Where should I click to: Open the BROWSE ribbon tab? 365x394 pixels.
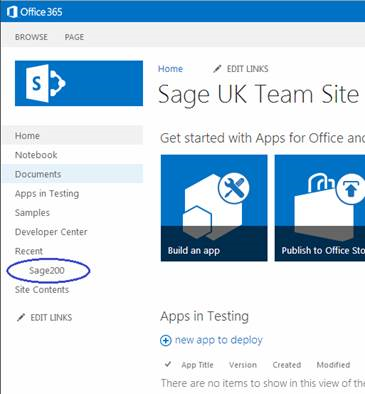point(31,37)
